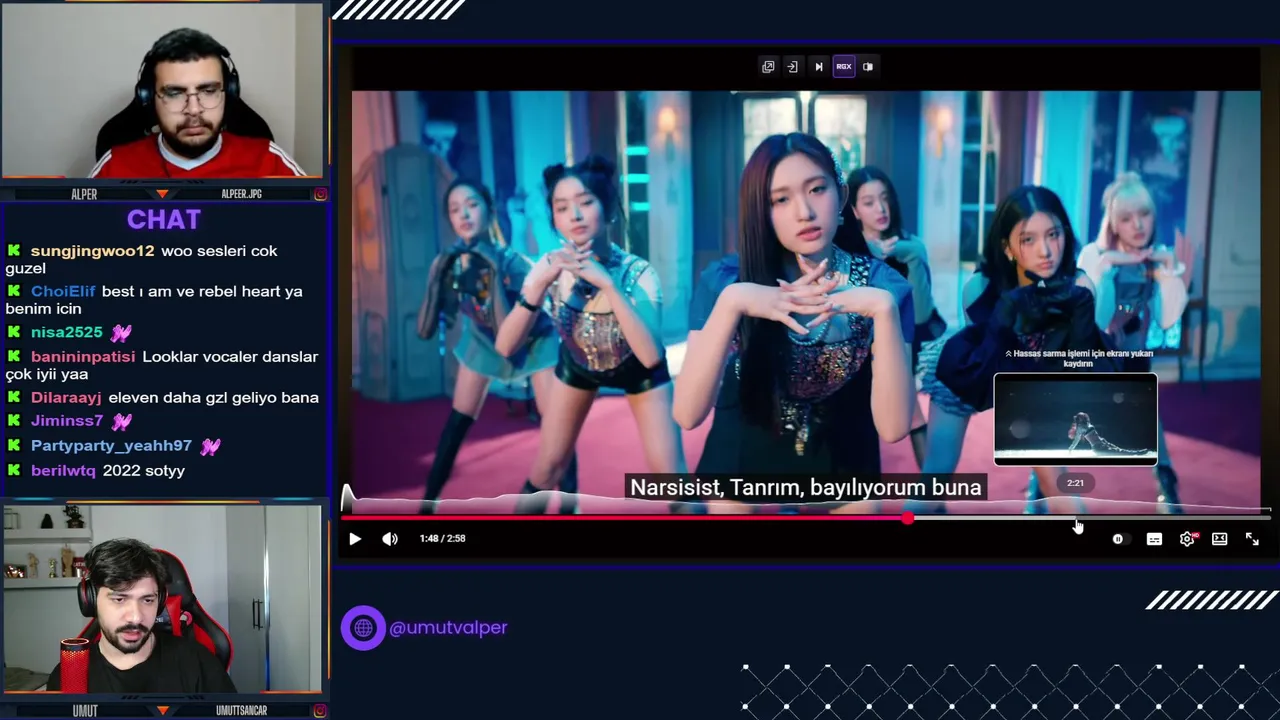Click chat username Dilaraayj
Screen dimensions: 1280x720
65,398
